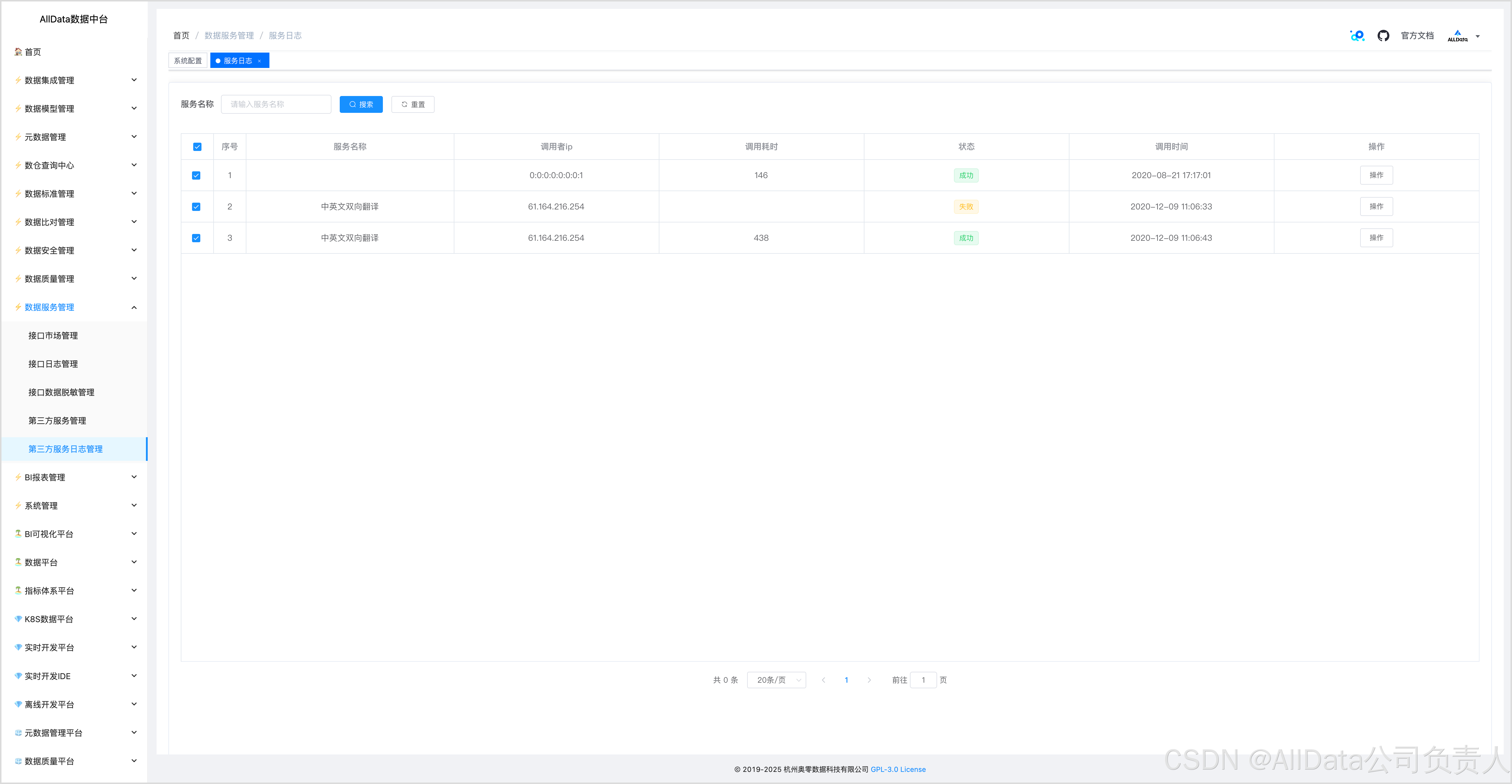This screenshot has width=1512, height=784.
Task: Click the next page arrow
Action: [869, 680]
